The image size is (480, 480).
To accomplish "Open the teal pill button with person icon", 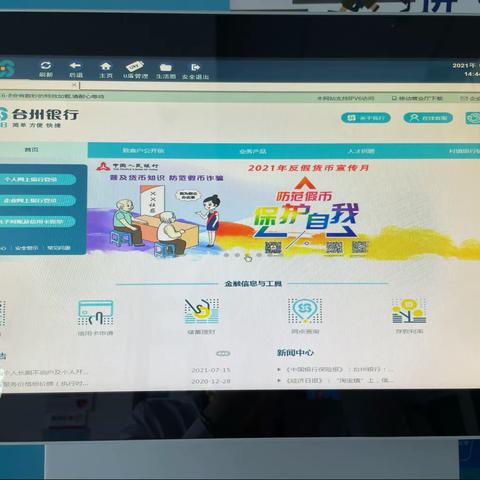I will pos(428,118).
